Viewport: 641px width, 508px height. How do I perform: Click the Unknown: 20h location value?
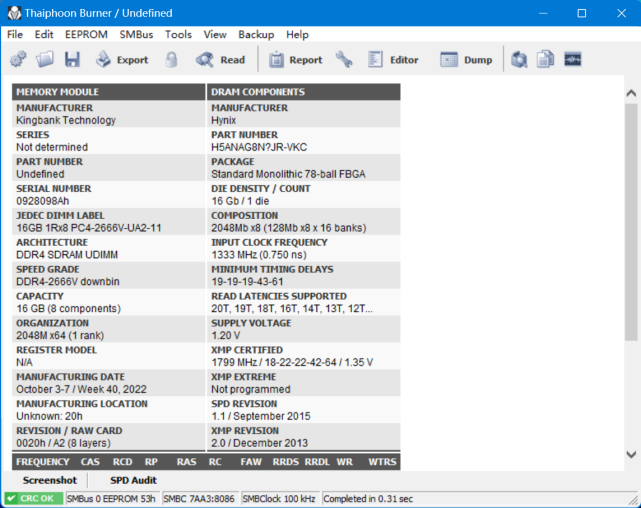point(49,416)
